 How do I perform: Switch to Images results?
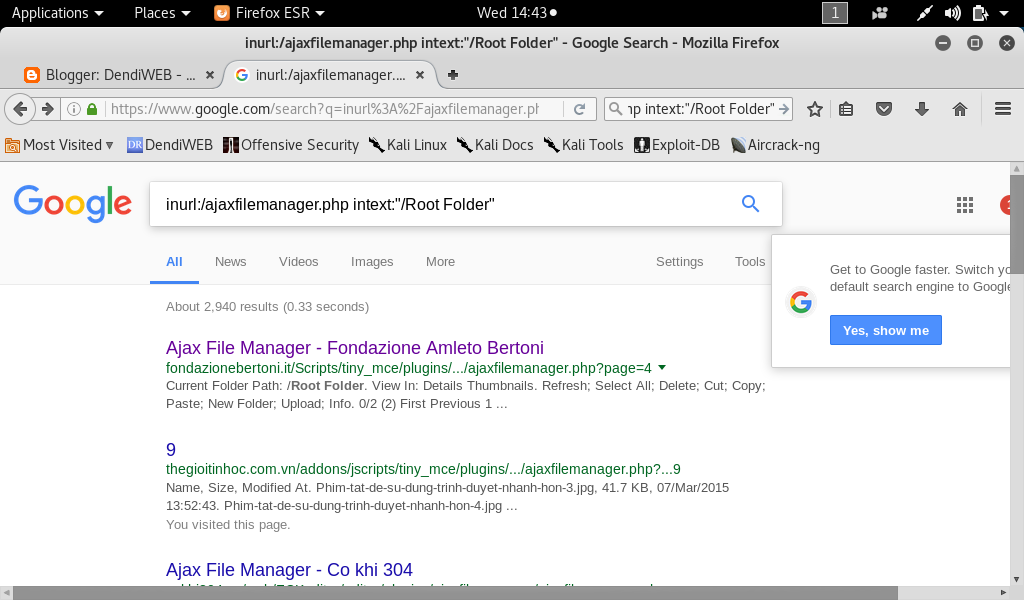coord(372,262)
